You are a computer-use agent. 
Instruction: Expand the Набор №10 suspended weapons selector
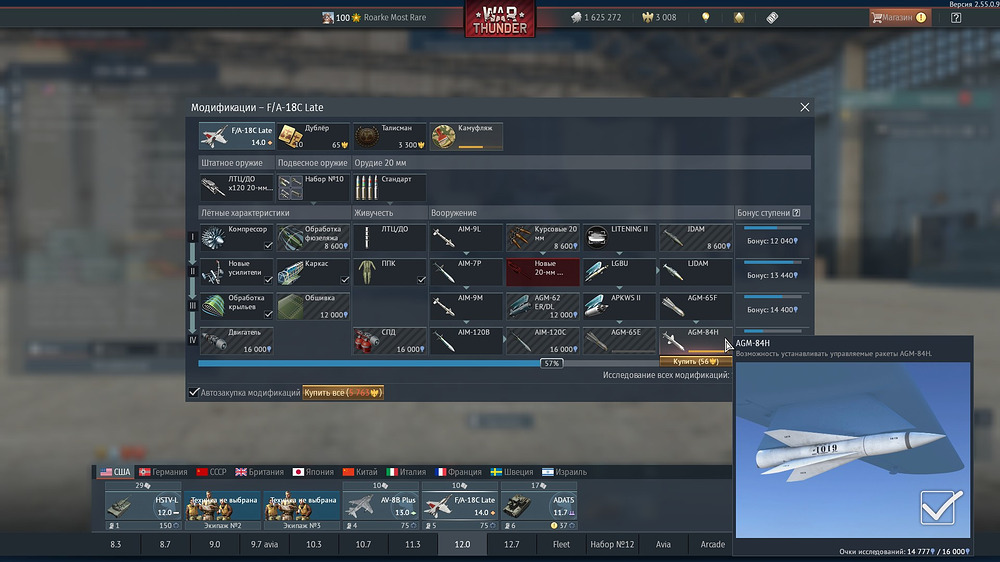[313, 187]
